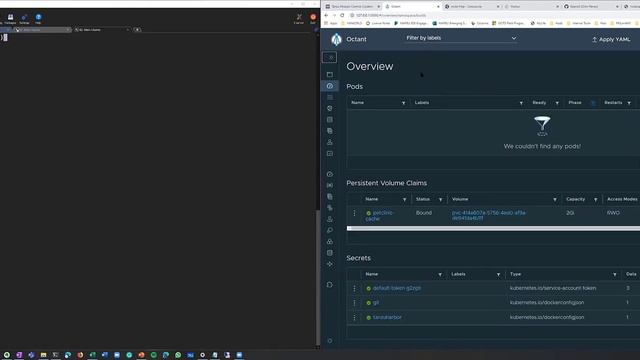The image size is (640, 360).
Task: Click the X server toolbar icon
Action: (299, 19)
